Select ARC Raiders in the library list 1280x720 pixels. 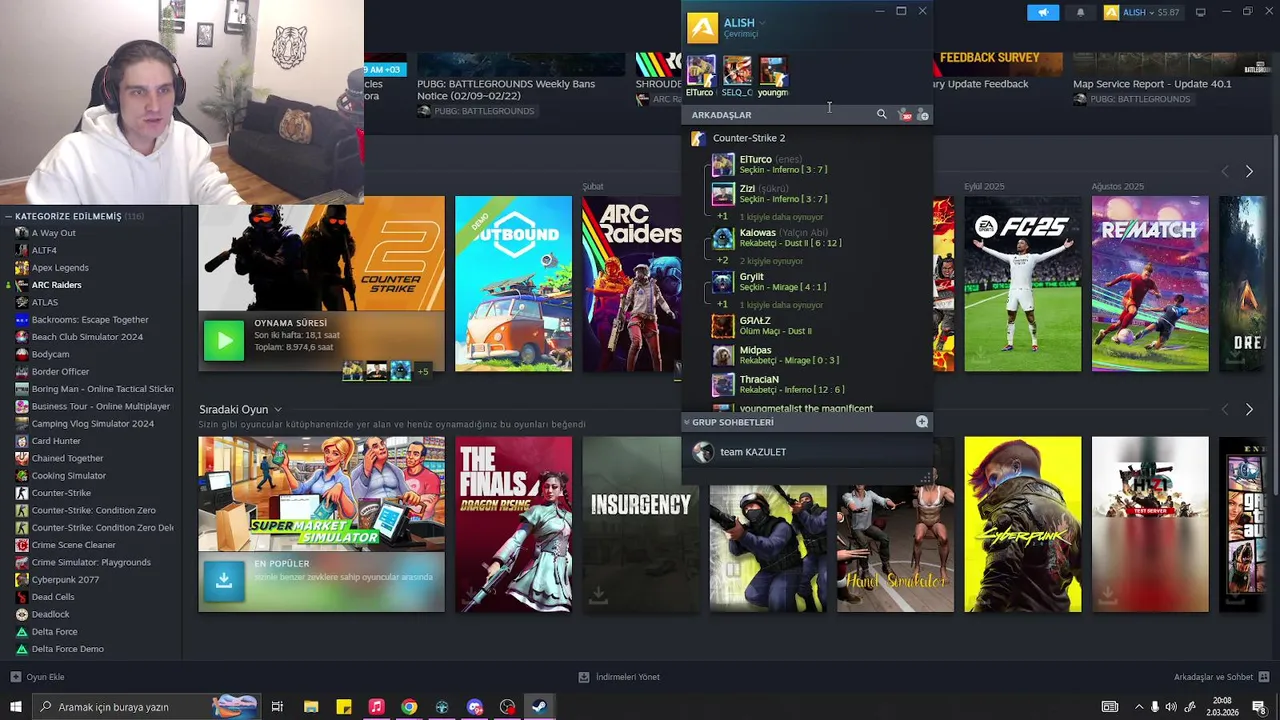56,285
